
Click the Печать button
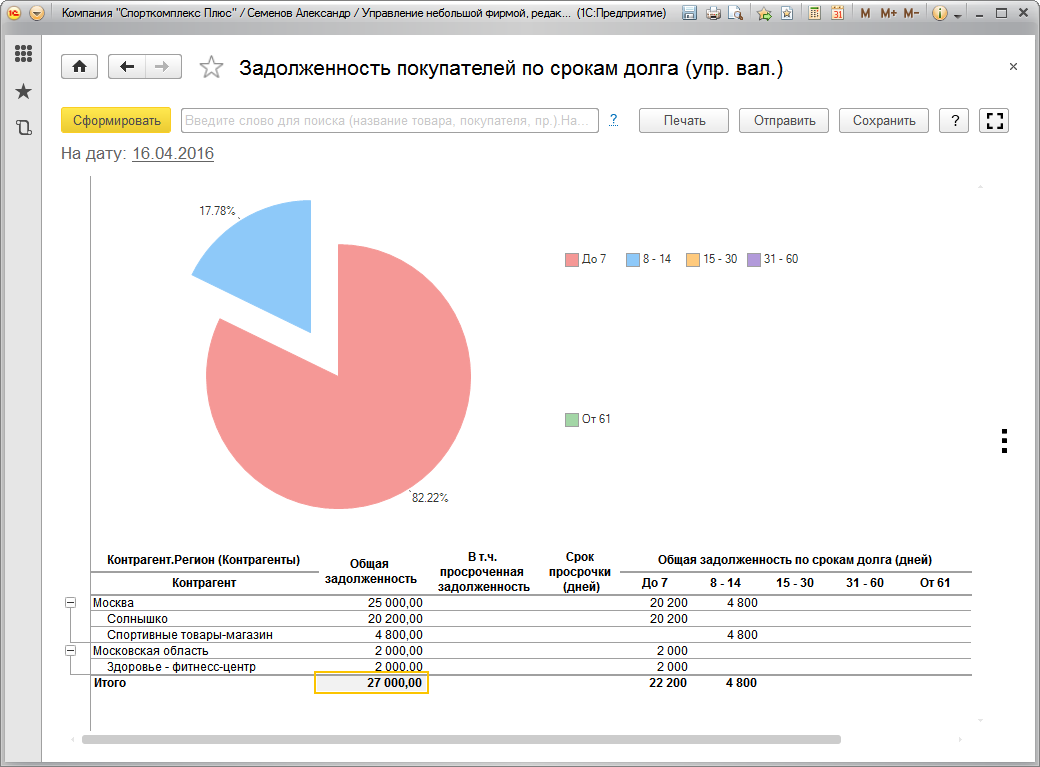pyautogui.click(x=684, y=121)
